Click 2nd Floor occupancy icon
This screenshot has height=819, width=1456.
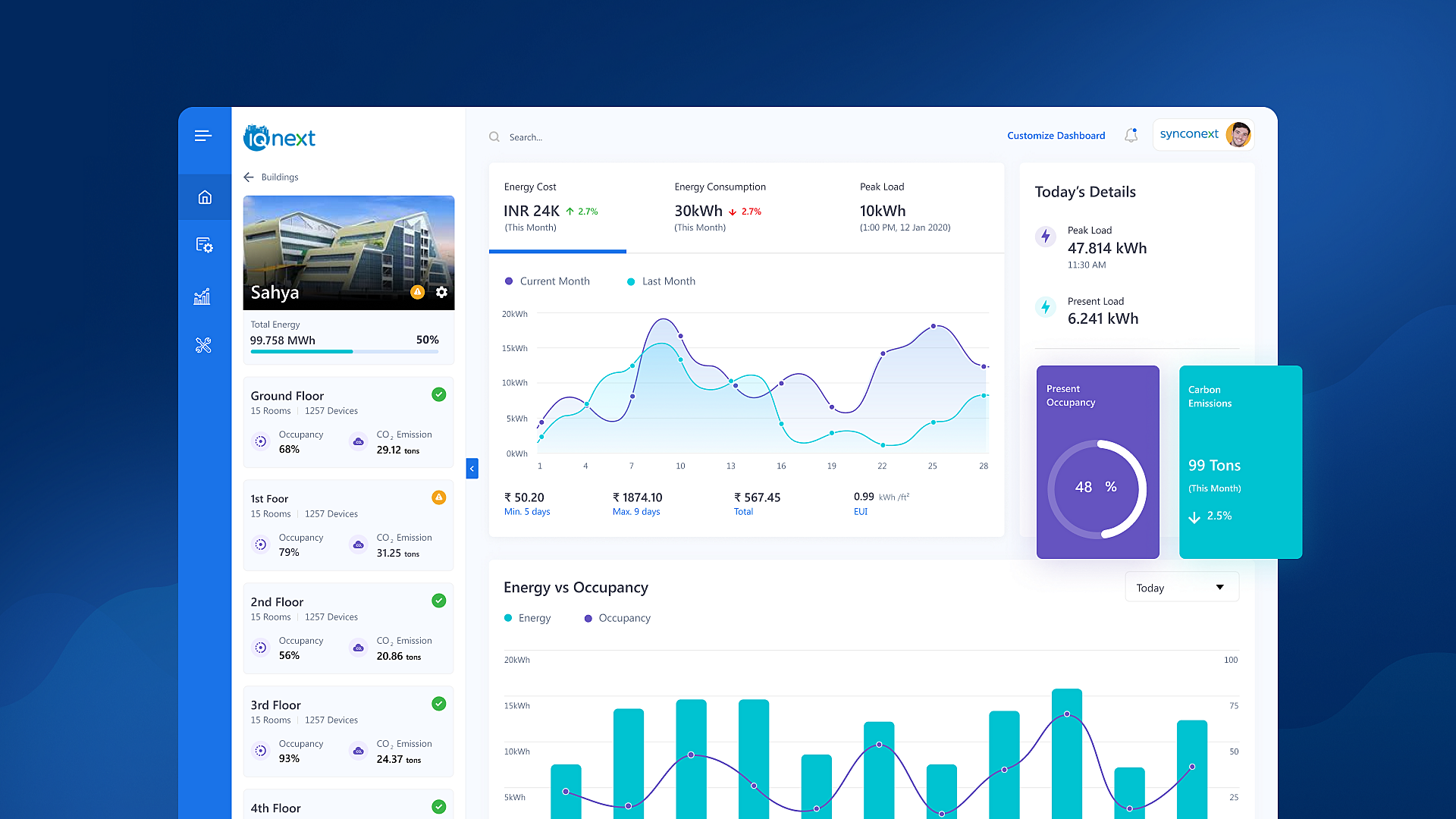coord(261,648)
